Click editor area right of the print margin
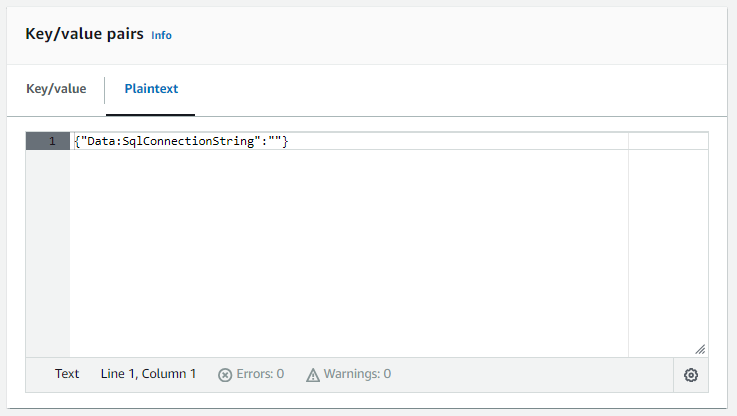Viewport: 737px width, 416px height. tap(667, 250)
